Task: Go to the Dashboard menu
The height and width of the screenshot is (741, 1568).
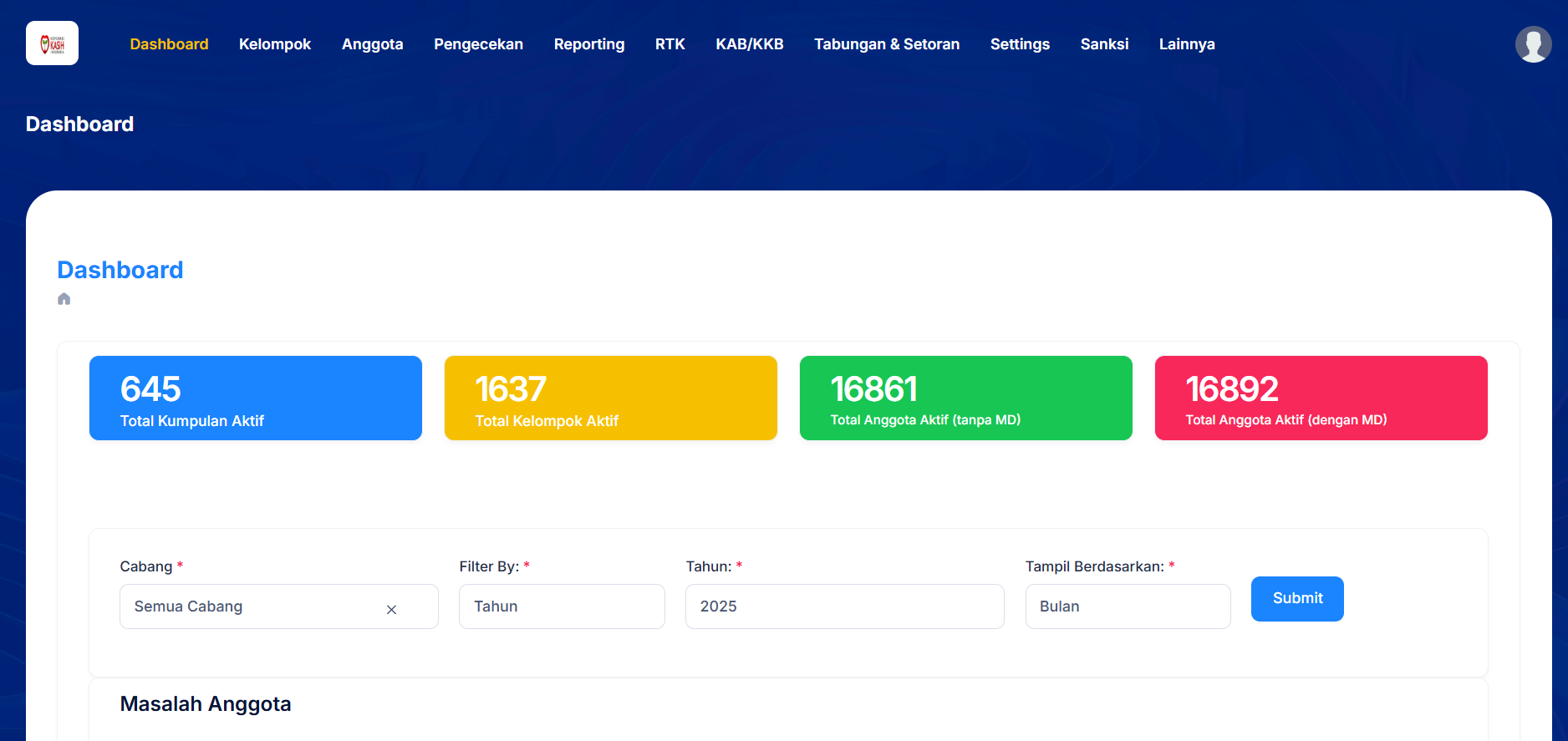Action: pos(169,44)
